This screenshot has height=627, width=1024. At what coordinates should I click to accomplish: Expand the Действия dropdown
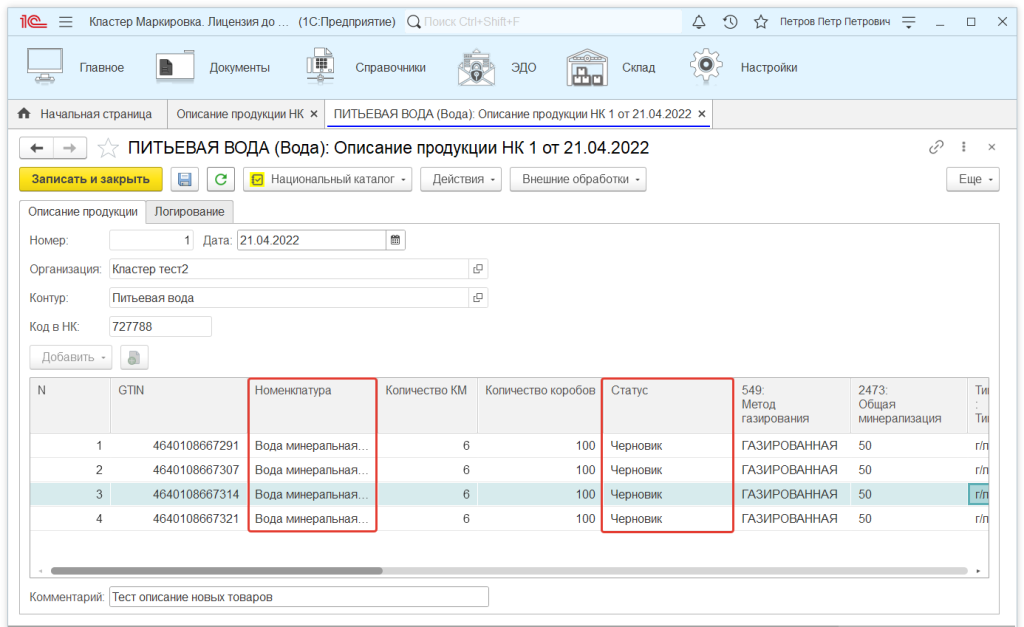(x=461, y=179)
